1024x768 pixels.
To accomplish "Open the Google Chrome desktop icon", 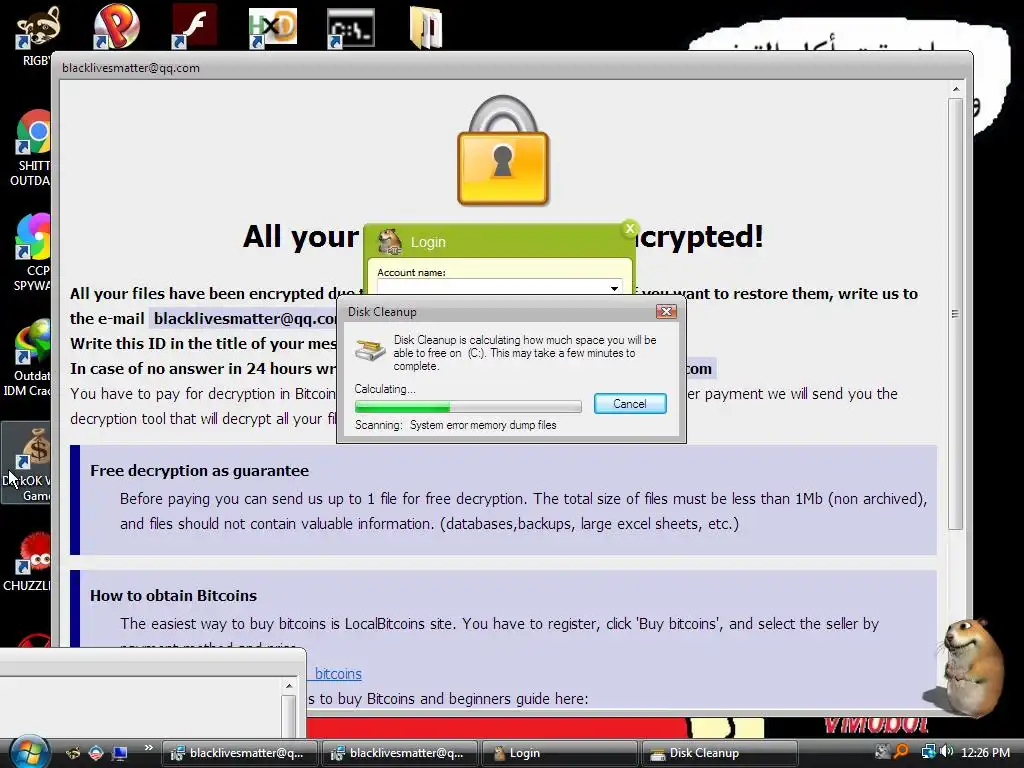I will click(x=34, y=132).
